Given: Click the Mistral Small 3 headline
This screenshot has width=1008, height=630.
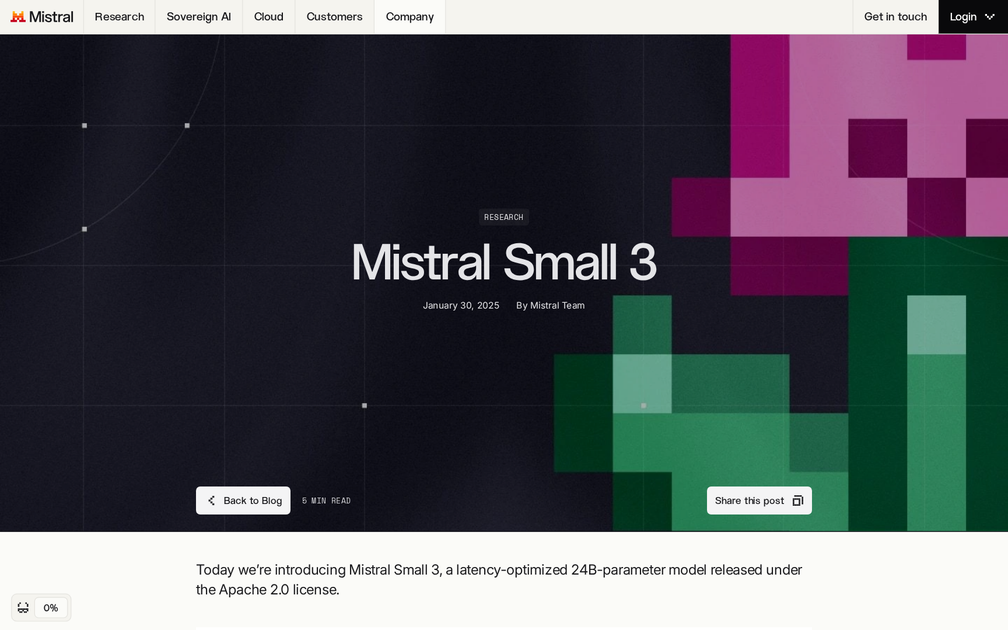Looking at the screenshot, I should click(503, 262).
